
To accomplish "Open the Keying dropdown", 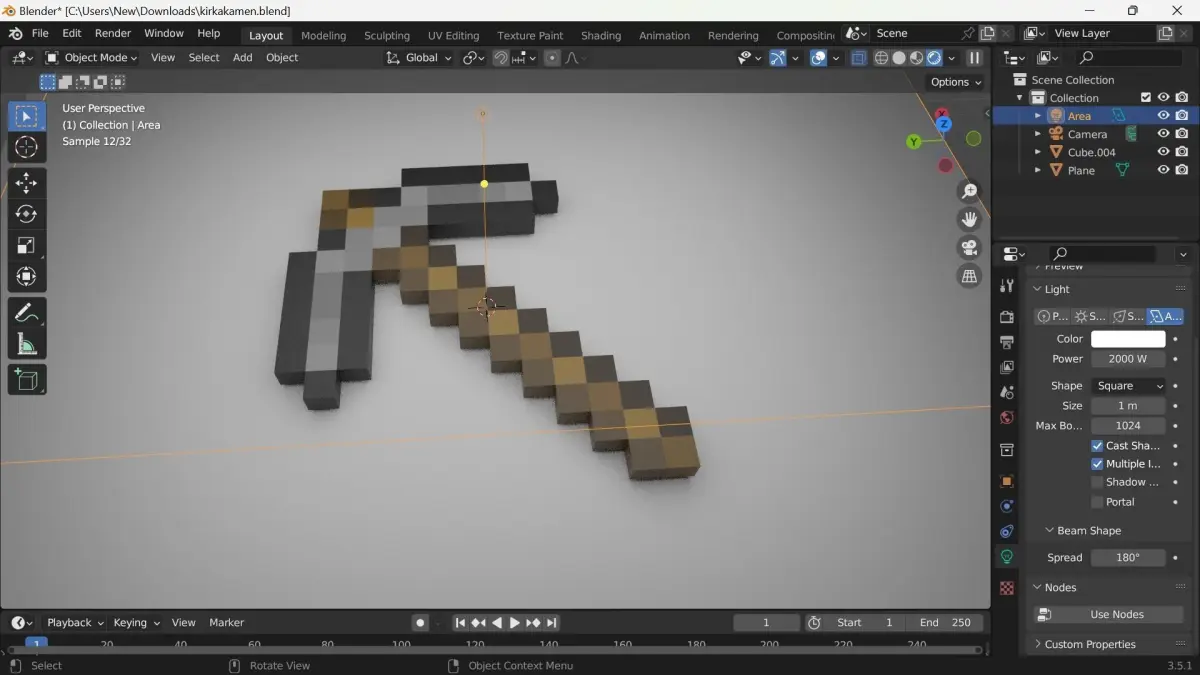I will (x=135, y=622).
